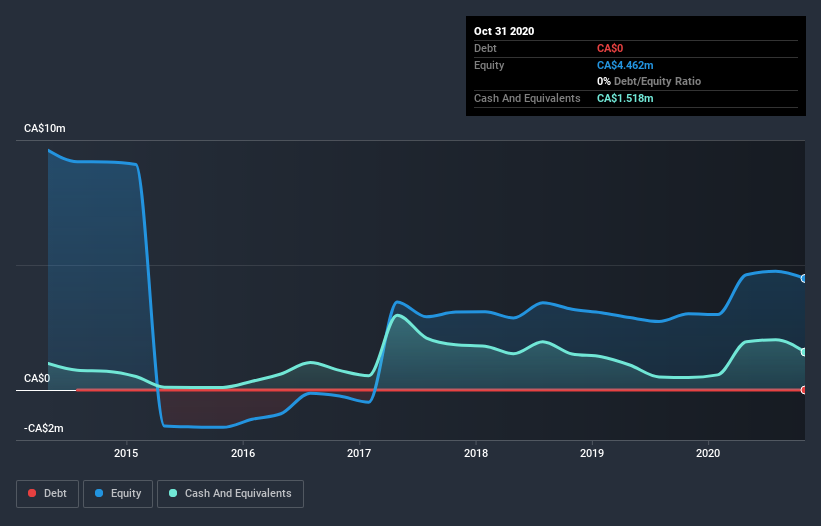Select the teal Cash endpoint marker
Screen dimensions: 821x526
[x=804, y=352]
